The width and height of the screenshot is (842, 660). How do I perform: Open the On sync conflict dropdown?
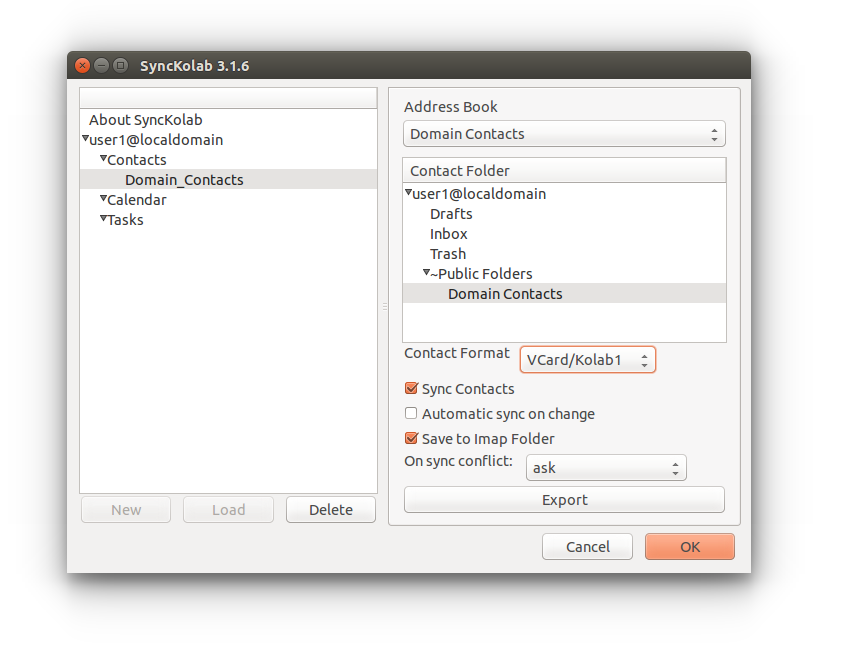click(x=606, y=467)
